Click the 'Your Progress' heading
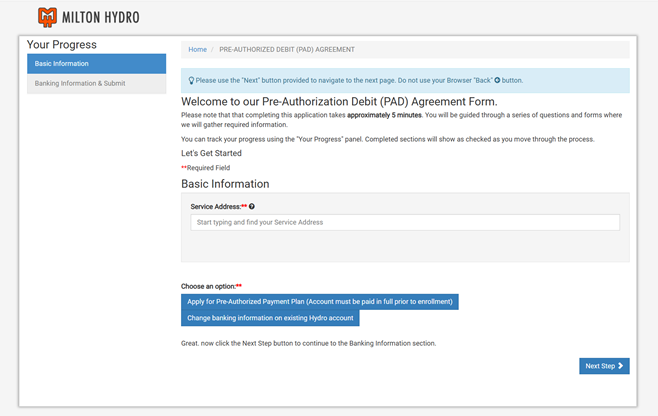This screenshot has height=416, width=658. point(62,44)
